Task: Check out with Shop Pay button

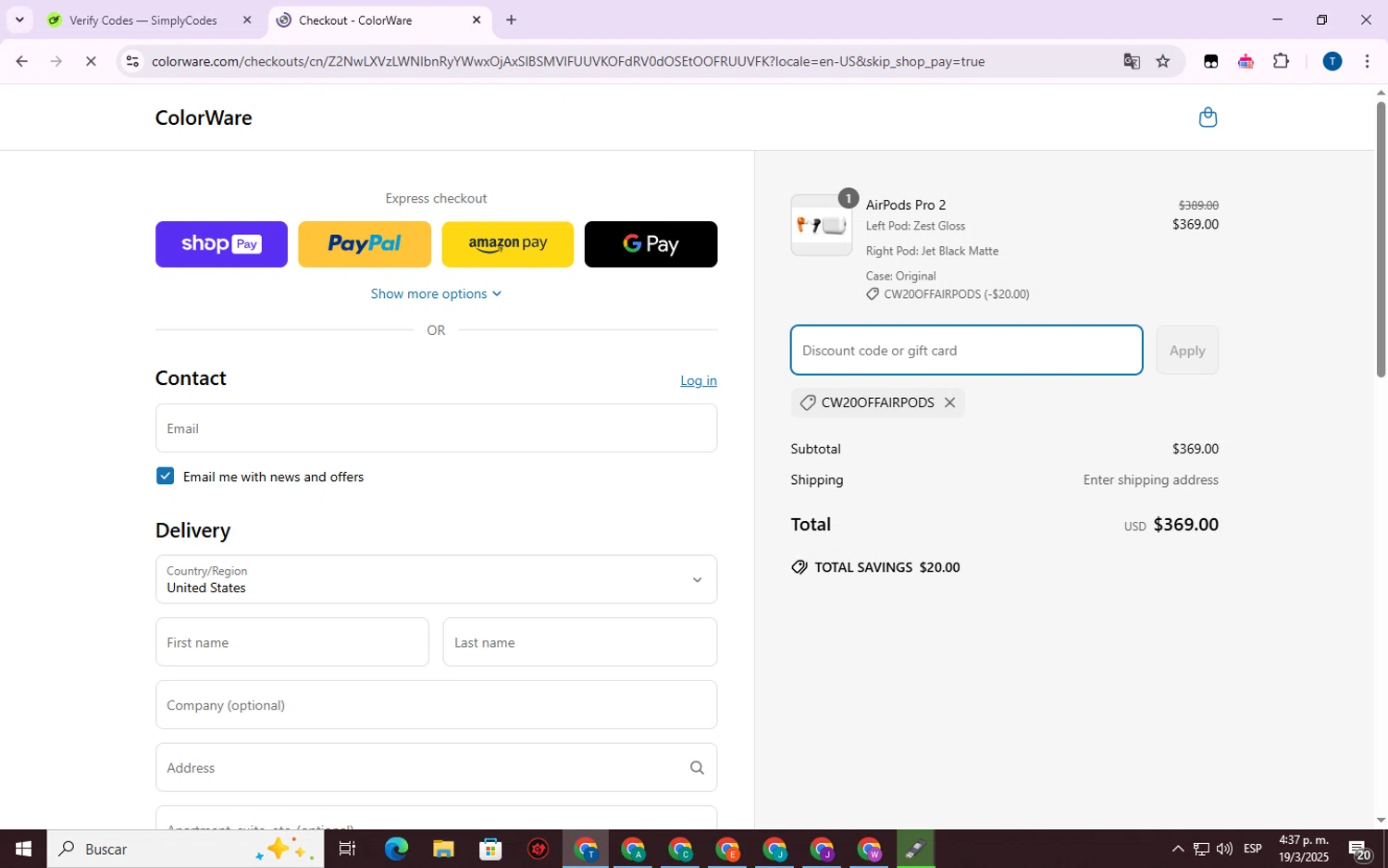Action: pos(221,244)
